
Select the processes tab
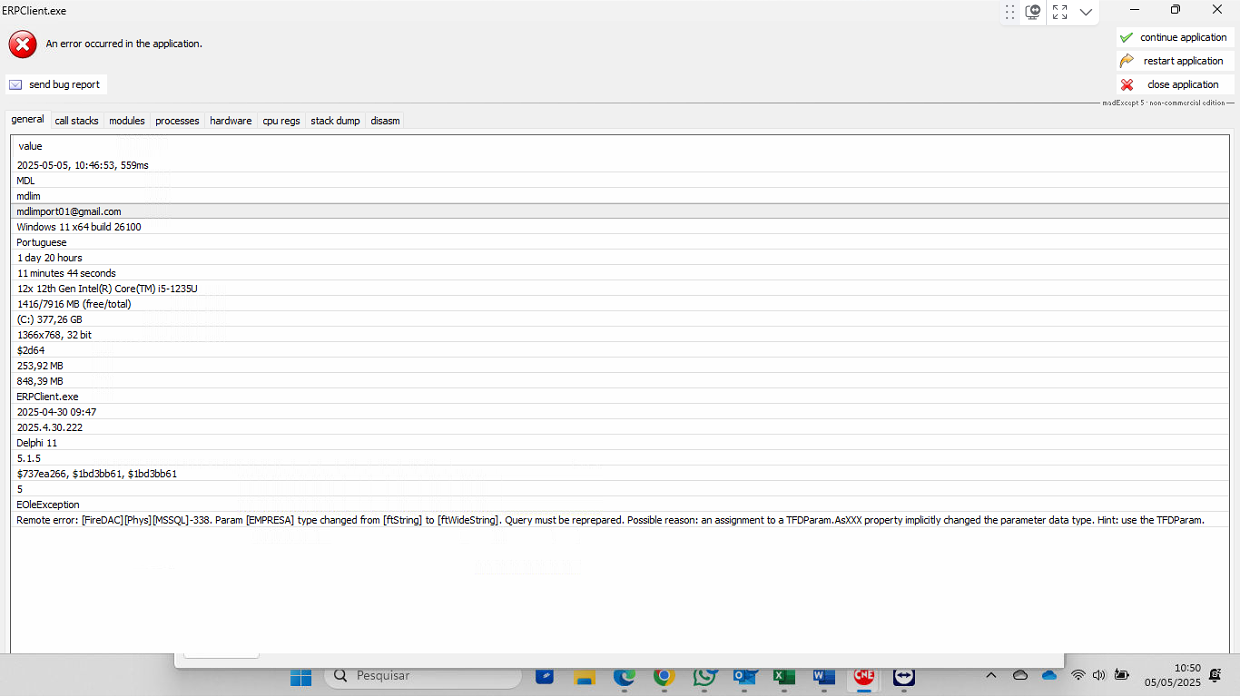(x=177, y=121)
